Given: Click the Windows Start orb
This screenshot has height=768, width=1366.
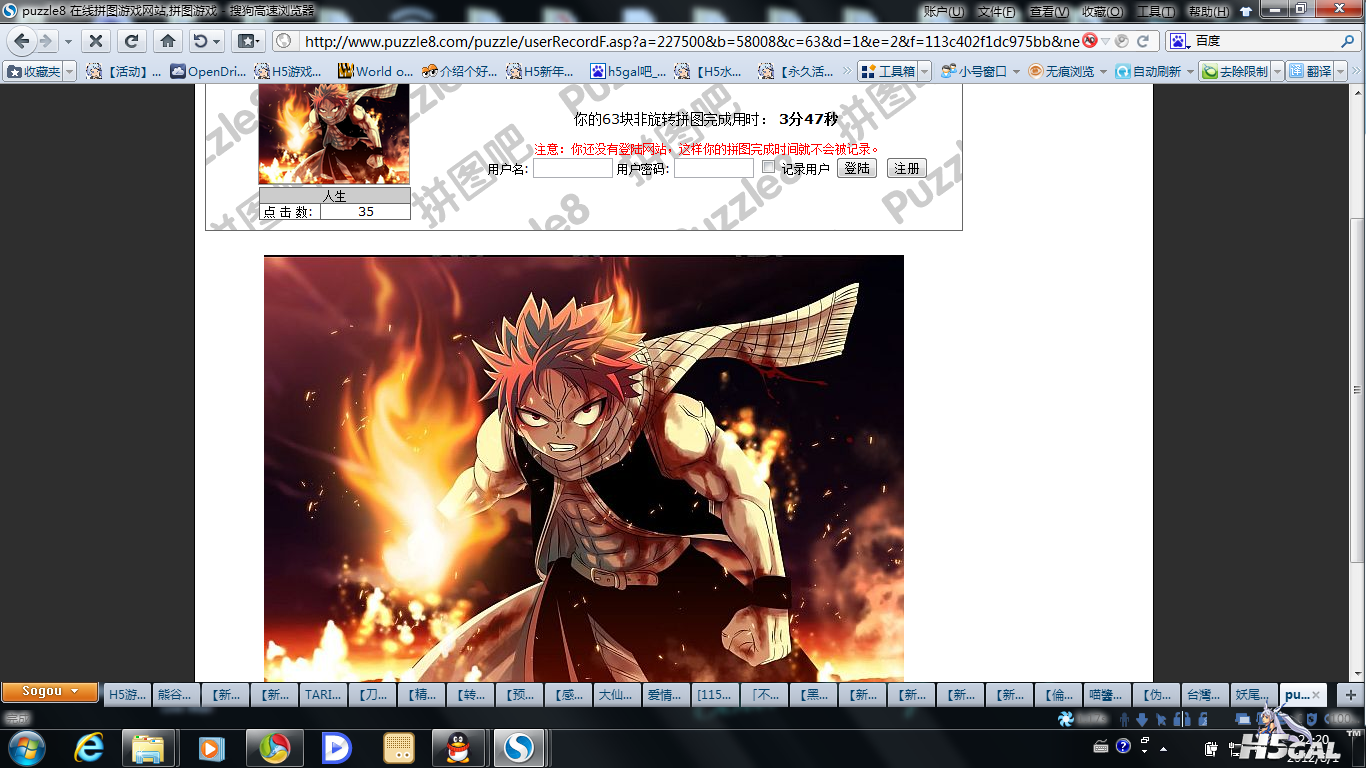Looking at the screenshot, I should (26, 747).
